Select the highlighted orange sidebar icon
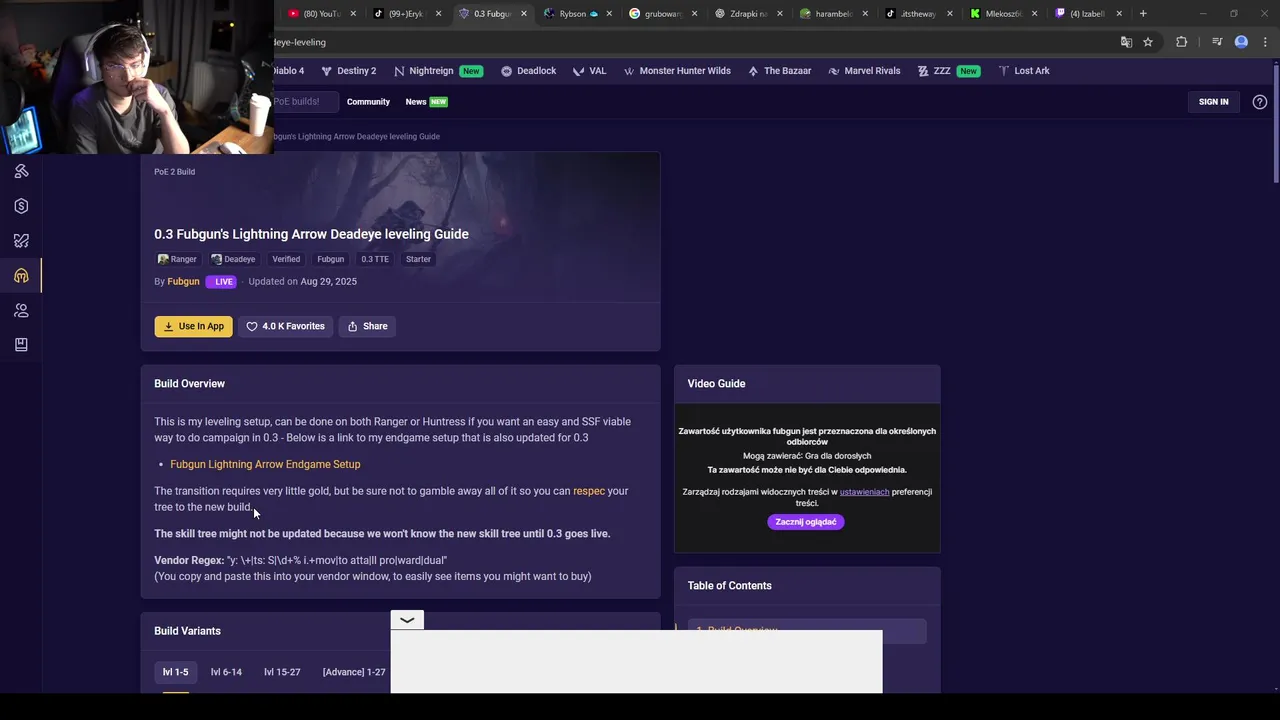The width and height of the screenshot is (1280, 720). pos(21,276)
